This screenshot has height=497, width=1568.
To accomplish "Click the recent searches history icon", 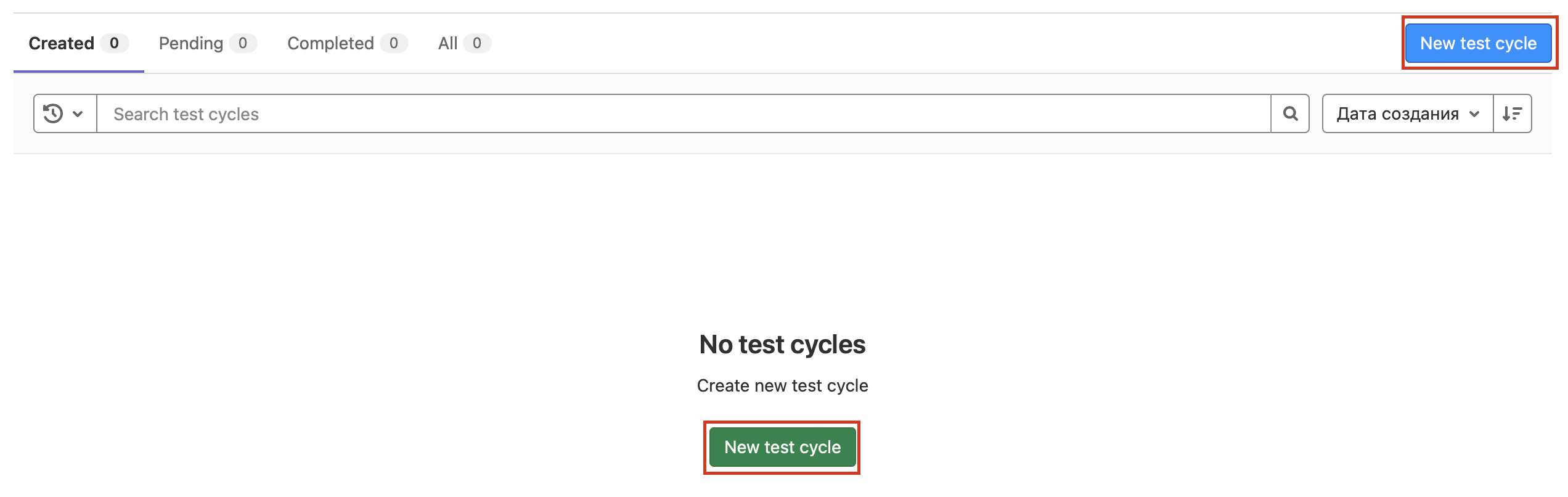I will 53,113.
